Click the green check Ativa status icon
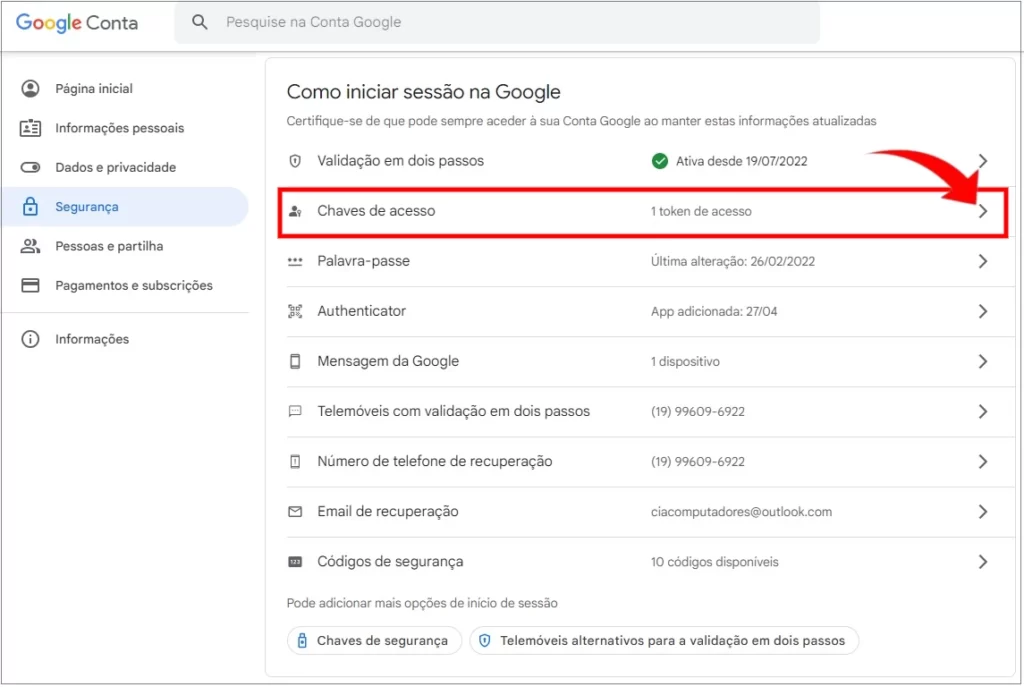The width and height of the screenshot is (1024, 687). point(660,161)
